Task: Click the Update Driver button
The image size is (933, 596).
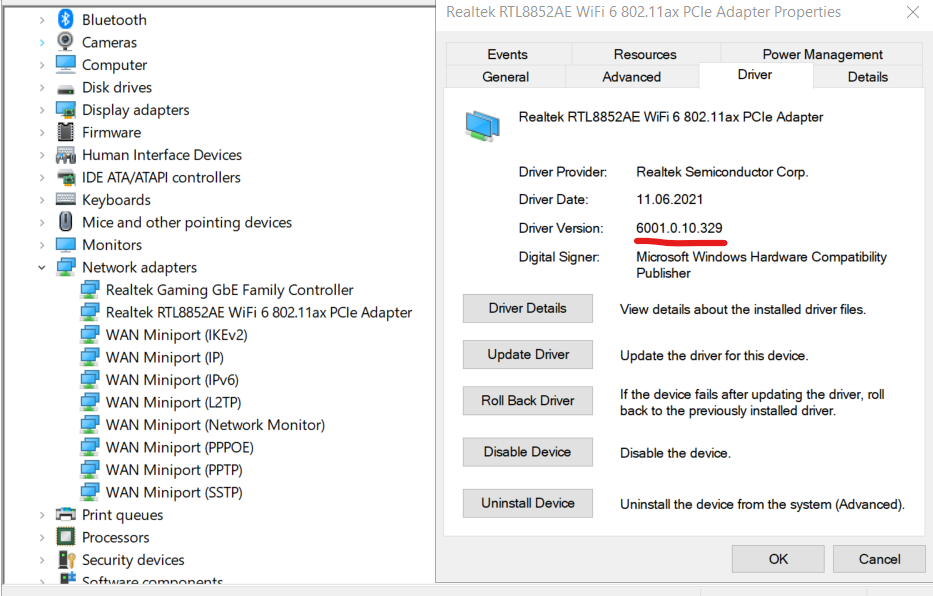Action: pyautogui.click(x=528, y=355)
